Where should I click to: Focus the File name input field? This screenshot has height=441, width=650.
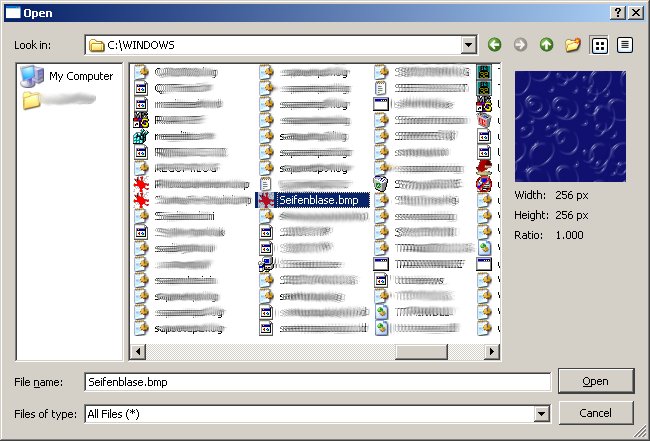[x=318, y=382]
